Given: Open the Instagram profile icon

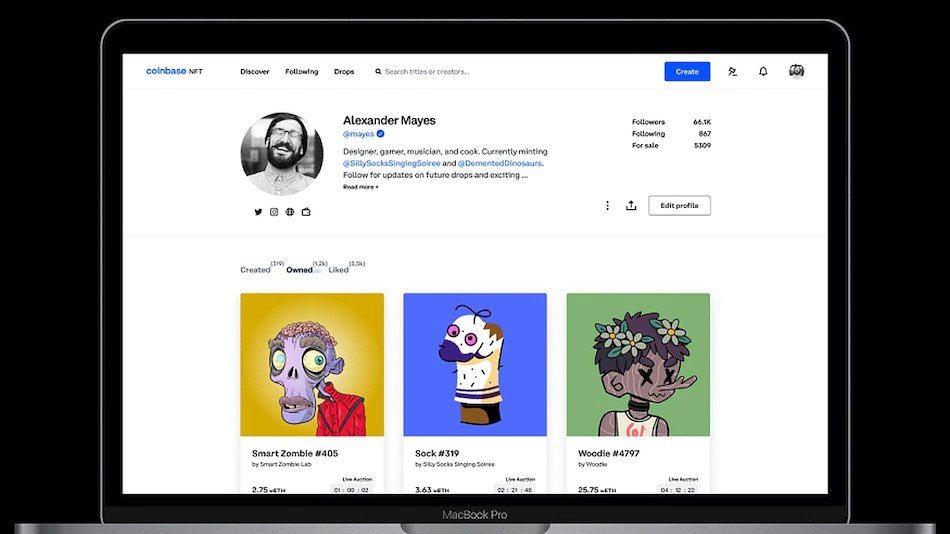Looking at the screenshot, I should point(274,212).
